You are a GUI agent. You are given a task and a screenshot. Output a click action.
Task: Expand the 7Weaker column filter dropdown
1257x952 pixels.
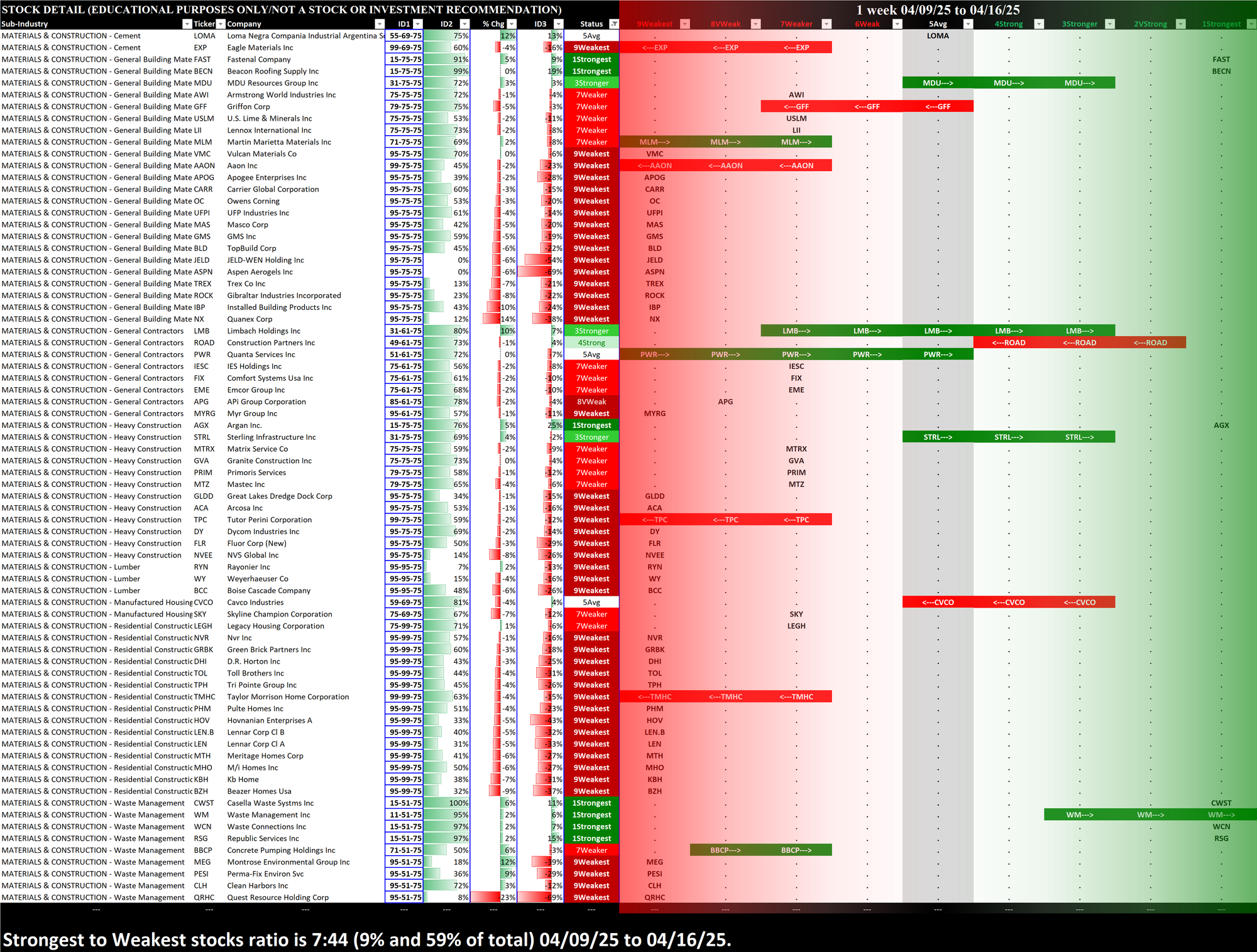click(827, 24)
